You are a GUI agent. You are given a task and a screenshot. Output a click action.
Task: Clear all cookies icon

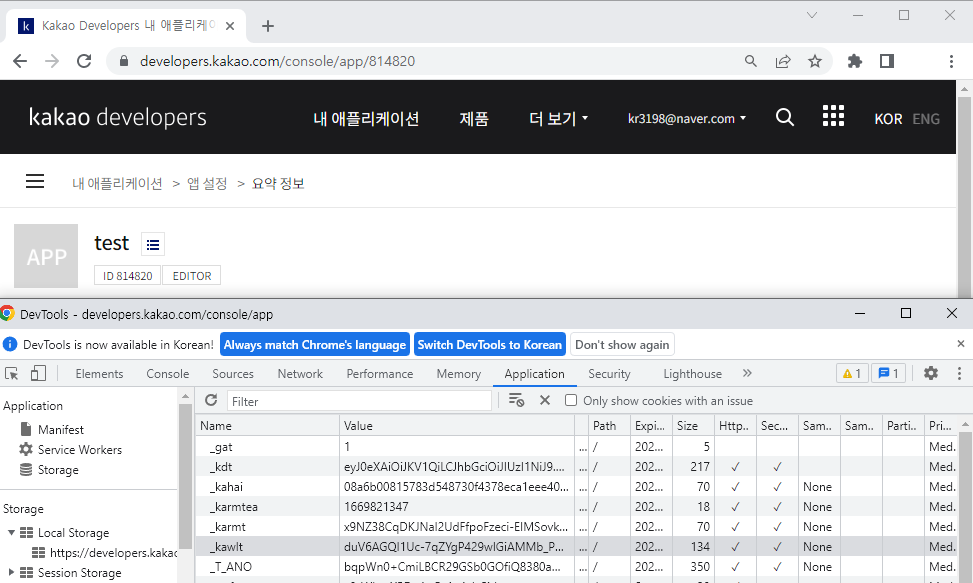(x=516, y=401)
